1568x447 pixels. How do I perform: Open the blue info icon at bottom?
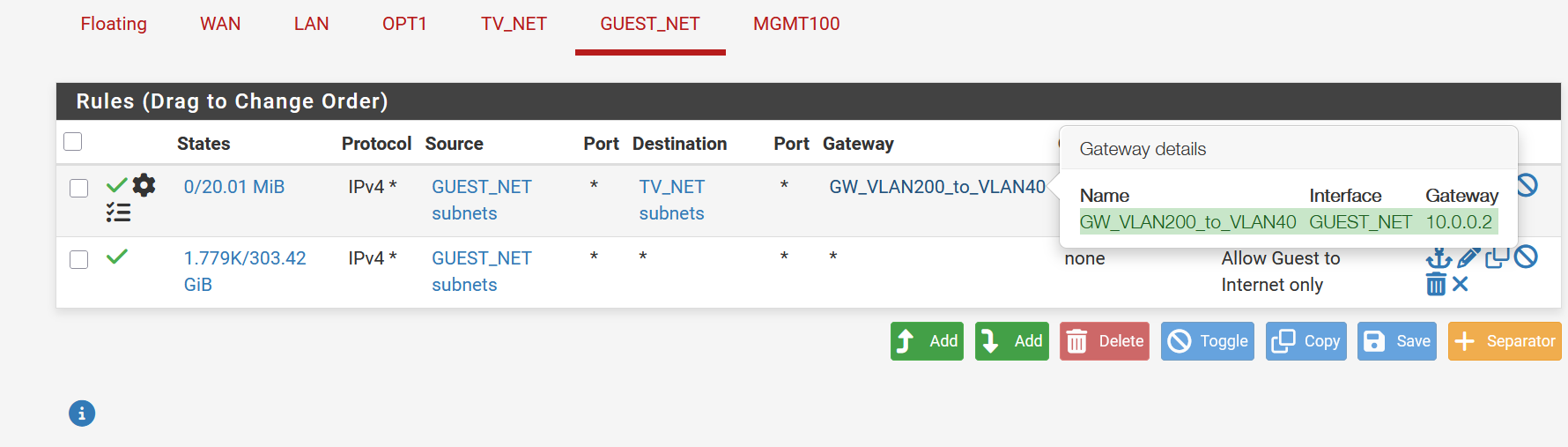point(82,413)
